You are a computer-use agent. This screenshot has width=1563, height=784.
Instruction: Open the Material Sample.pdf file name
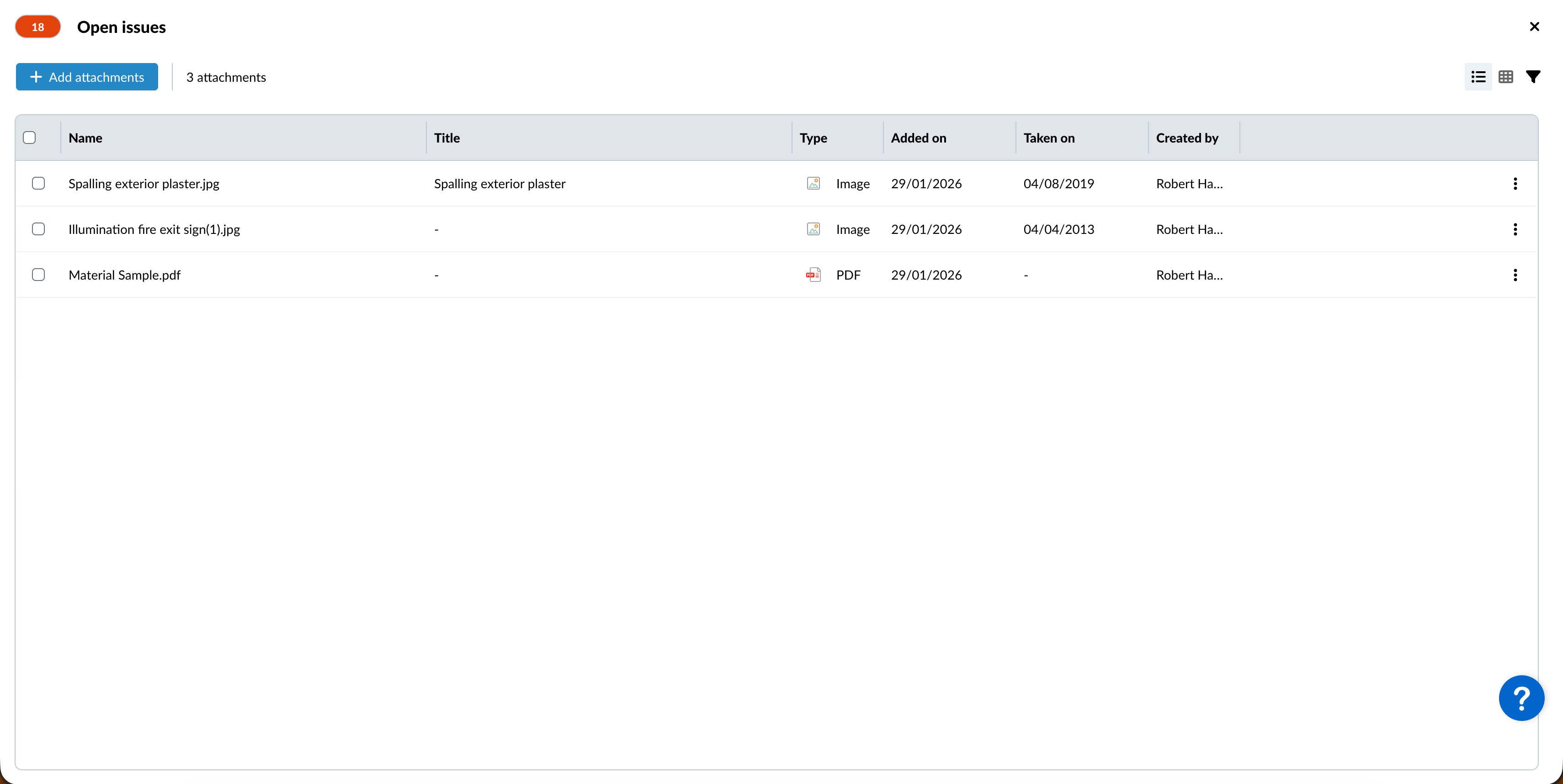(x=124, y=275)
